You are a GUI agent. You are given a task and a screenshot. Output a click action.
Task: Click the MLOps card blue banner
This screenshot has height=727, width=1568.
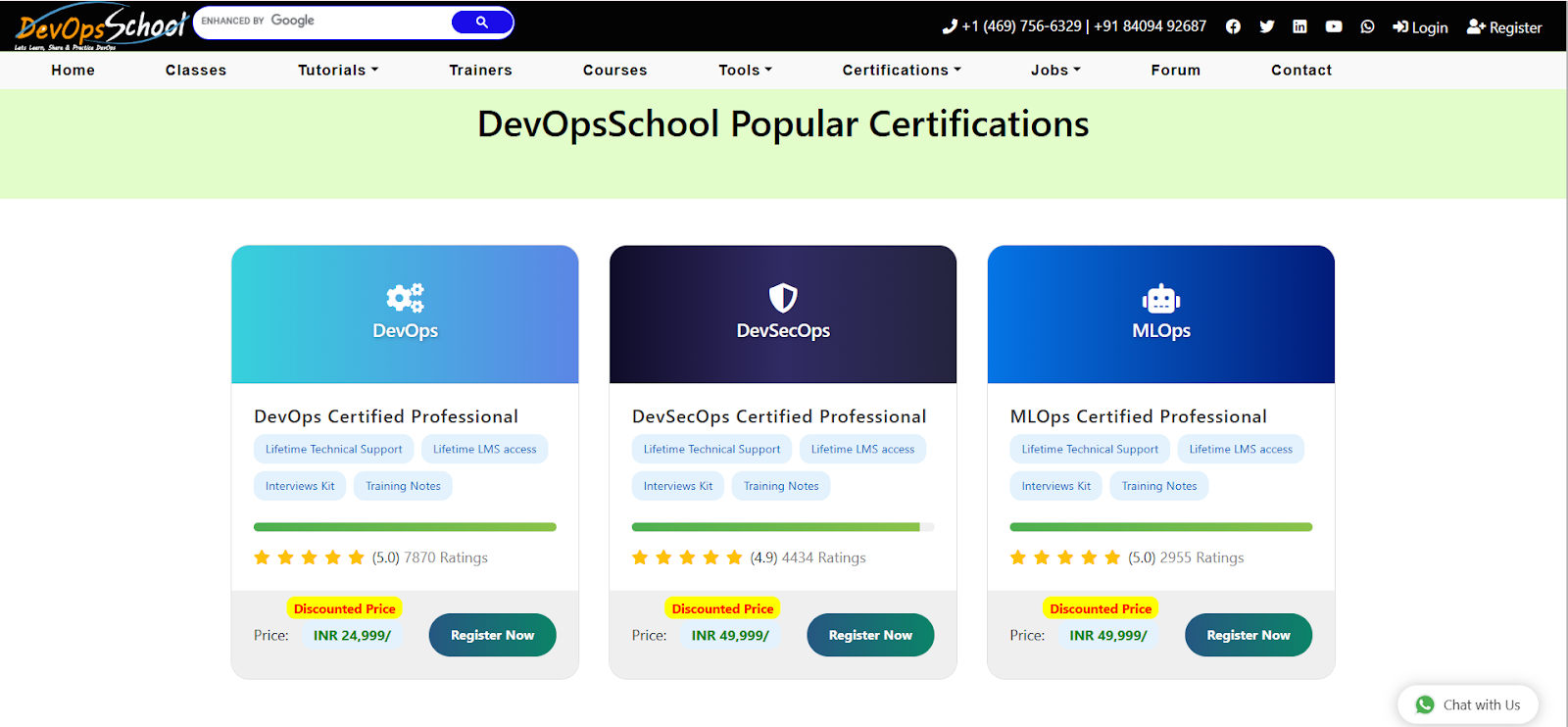point(1161,314)
